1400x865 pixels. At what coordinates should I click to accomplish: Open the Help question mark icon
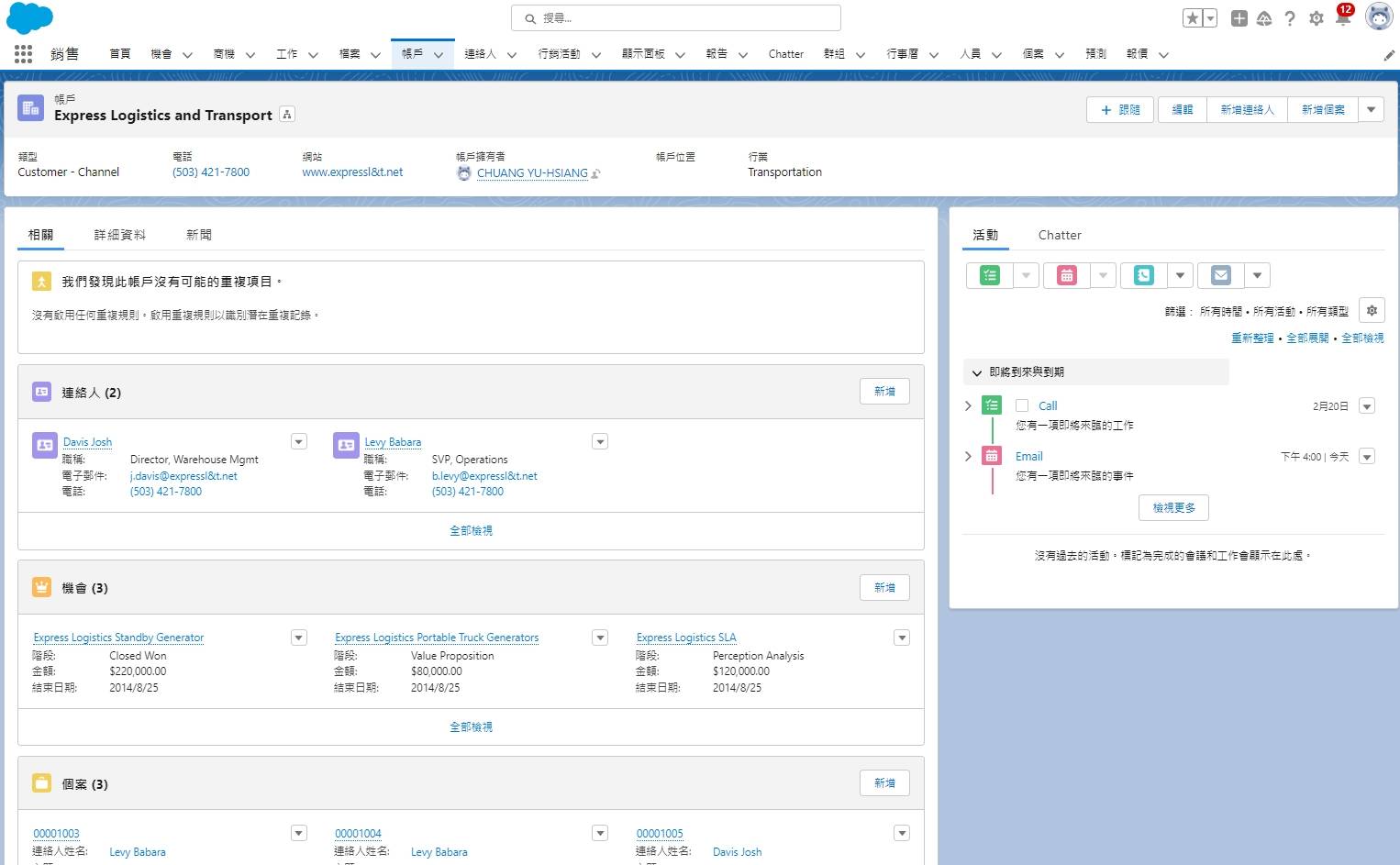pyautogui.click(x=1290, y=17)
